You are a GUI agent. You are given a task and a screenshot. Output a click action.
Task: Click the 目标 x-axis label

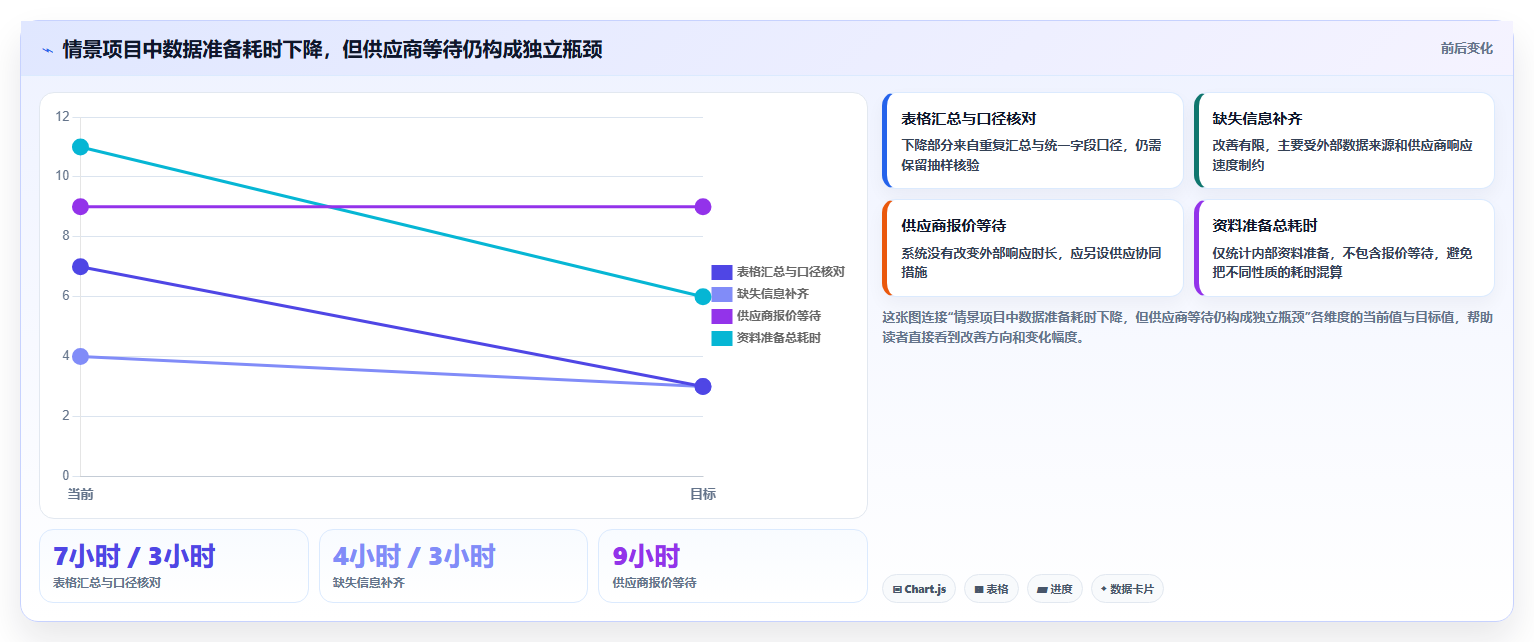pyautogui.click(x=703, y=494)
